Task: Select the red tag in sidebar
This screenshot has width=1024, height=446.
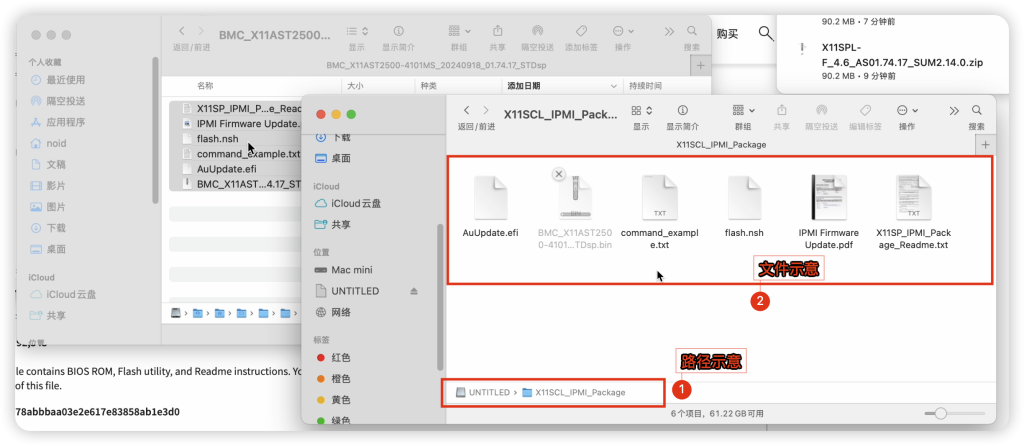Action: click(333, 358)
